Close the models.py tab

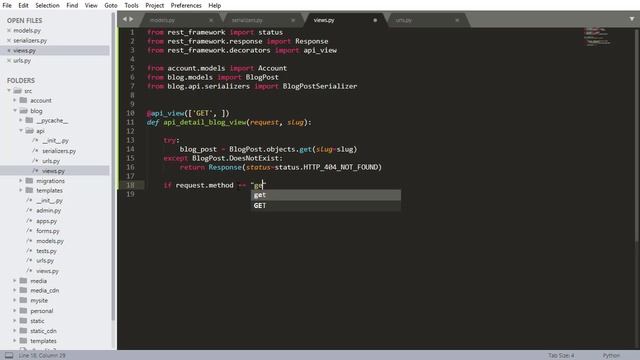coord(211,20)
